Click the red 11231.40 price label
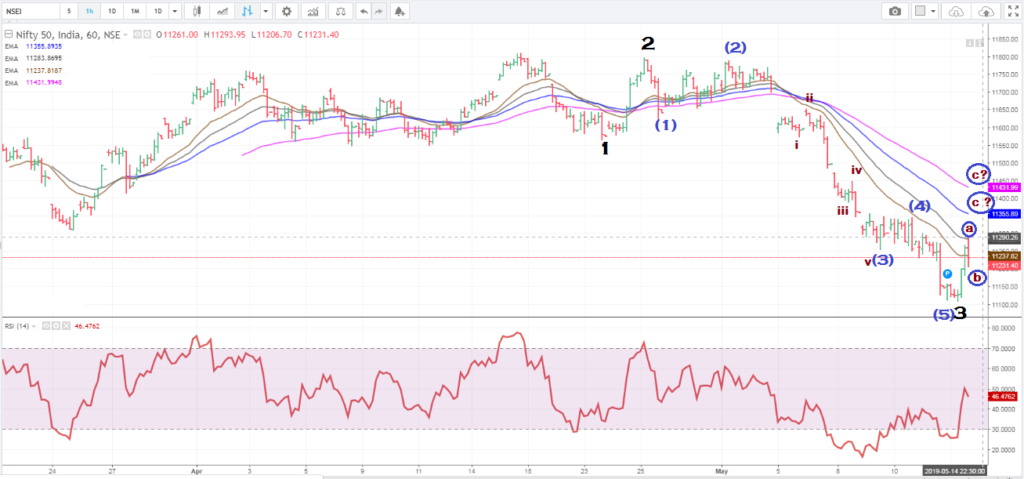The width and height of the screenshot is (1024, 479). tap(1003, 266)
